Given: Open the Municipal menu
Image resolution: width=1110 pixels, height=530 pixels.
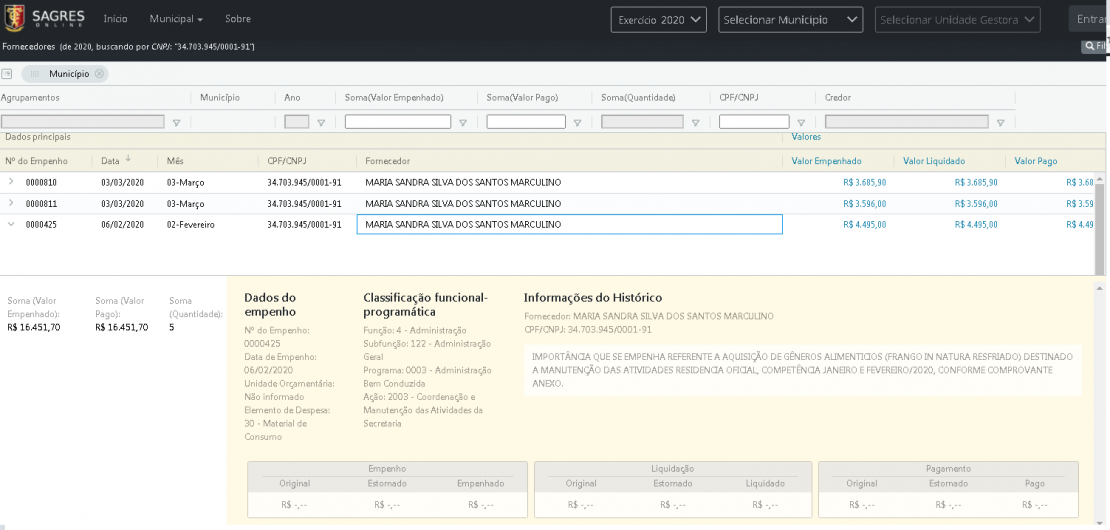Looking at the screenshot, I should tap(176, 19).
